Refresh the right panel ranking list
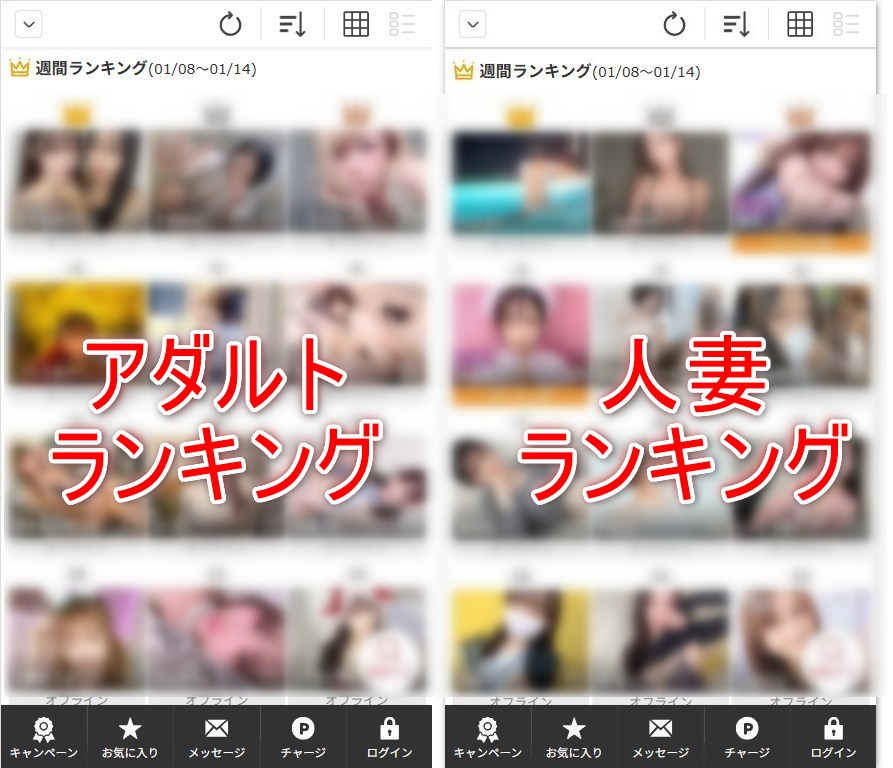This screenshot has width=893, height=768. [x=674, y=24]
